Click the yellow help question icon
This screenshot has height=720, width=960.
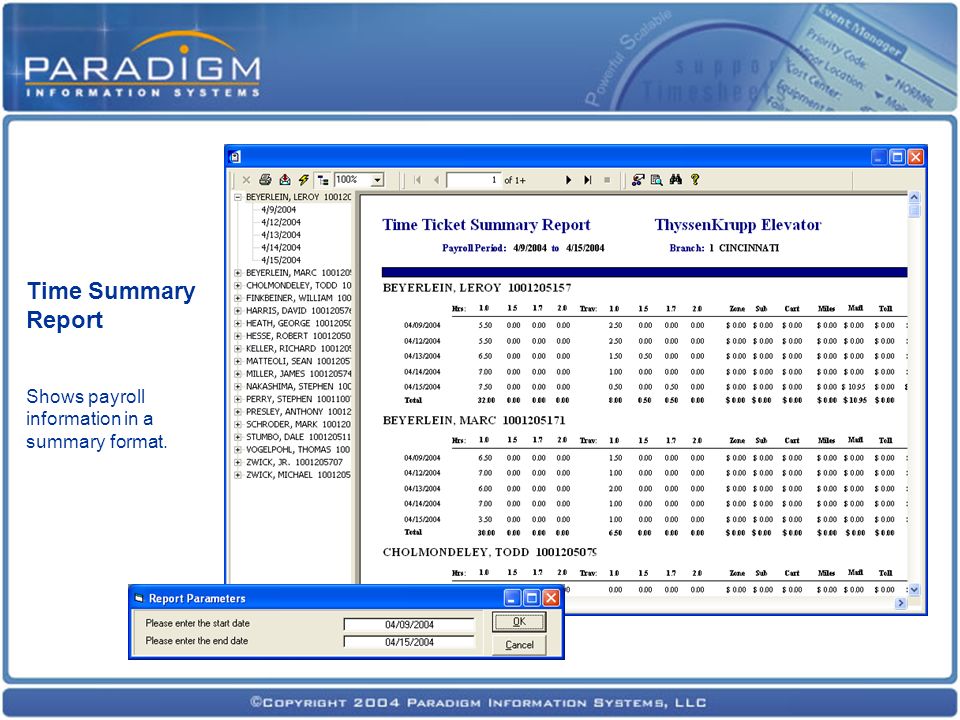coord(695,179)
